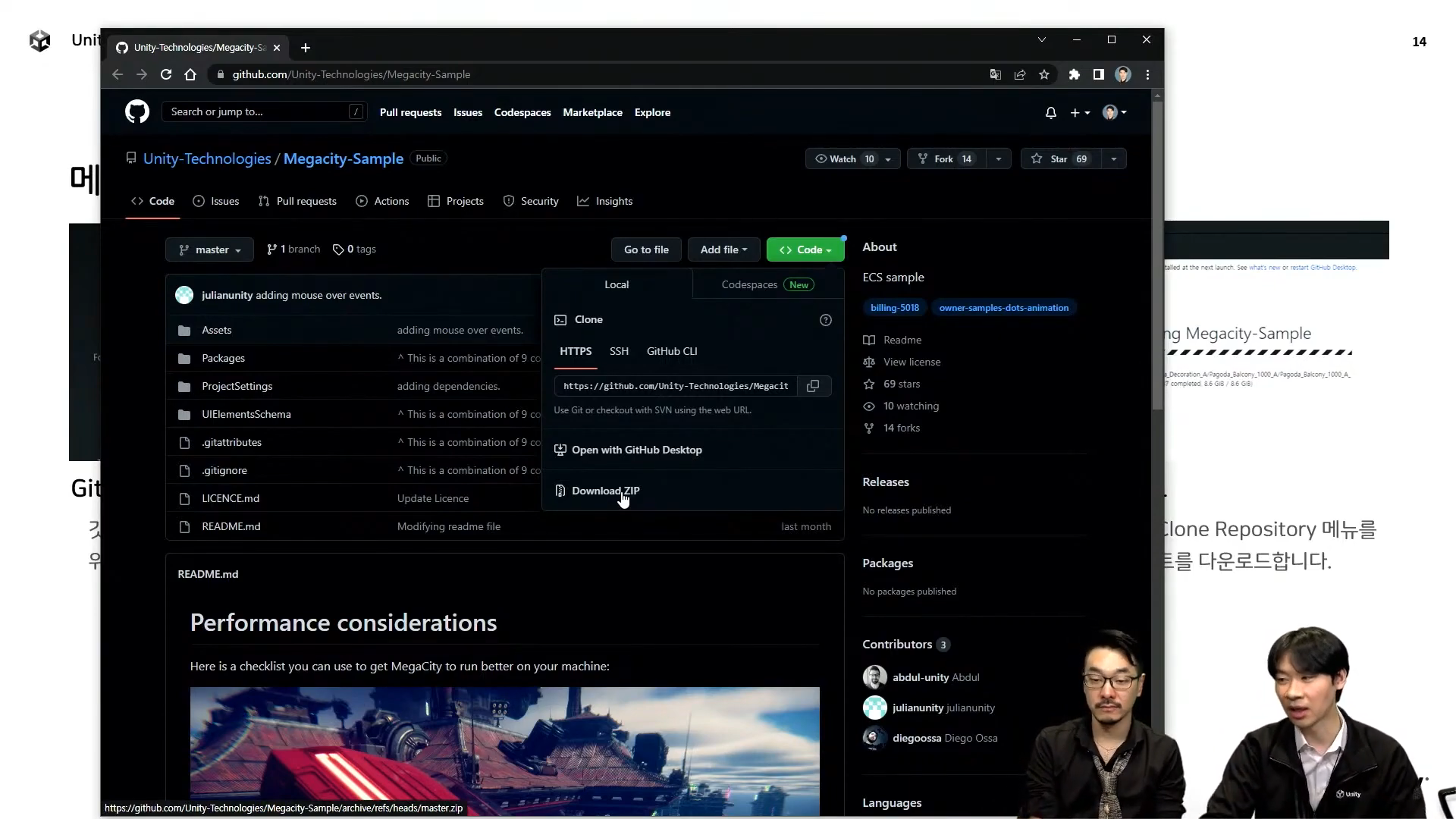Viewport: 1456px width, 819px height.
Task: Click the clone help question-mark icon
Action: pyautogui.click(x=826, y=320)
